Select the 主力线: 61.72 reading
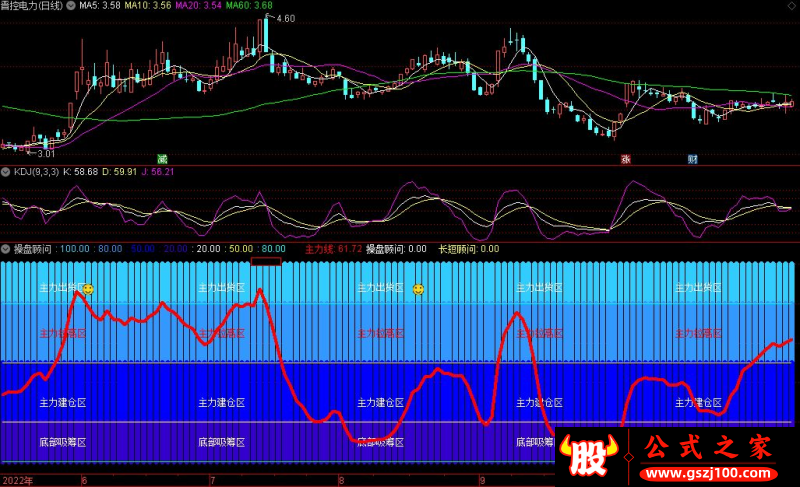Viewport: 800px width, 487px height. [x=334, y=249]
